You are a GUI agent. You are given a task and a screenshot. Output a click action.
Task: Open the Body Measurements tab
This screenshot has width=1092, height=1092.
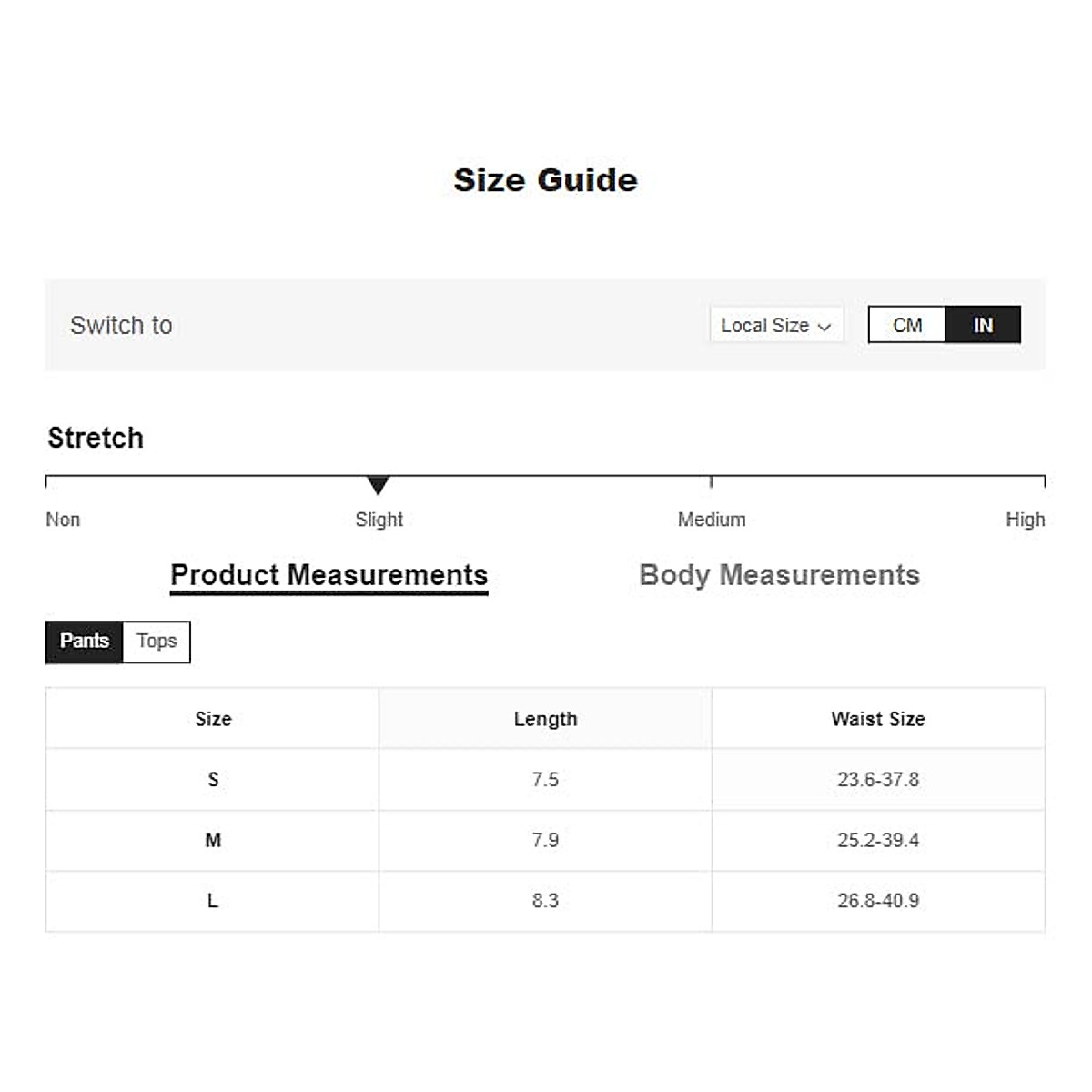pyautogui.click(x=779, y=575)
